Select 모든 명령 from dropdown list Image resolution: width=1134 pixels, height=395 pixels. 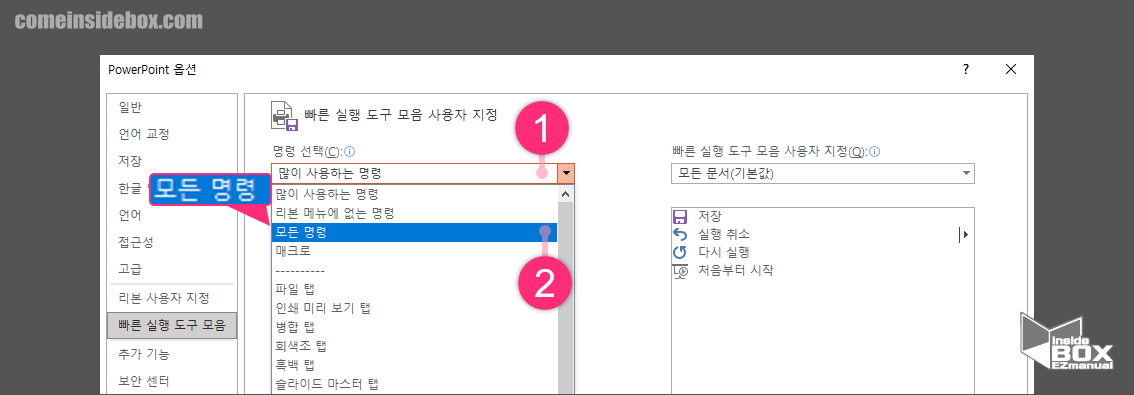click(414, 233)
